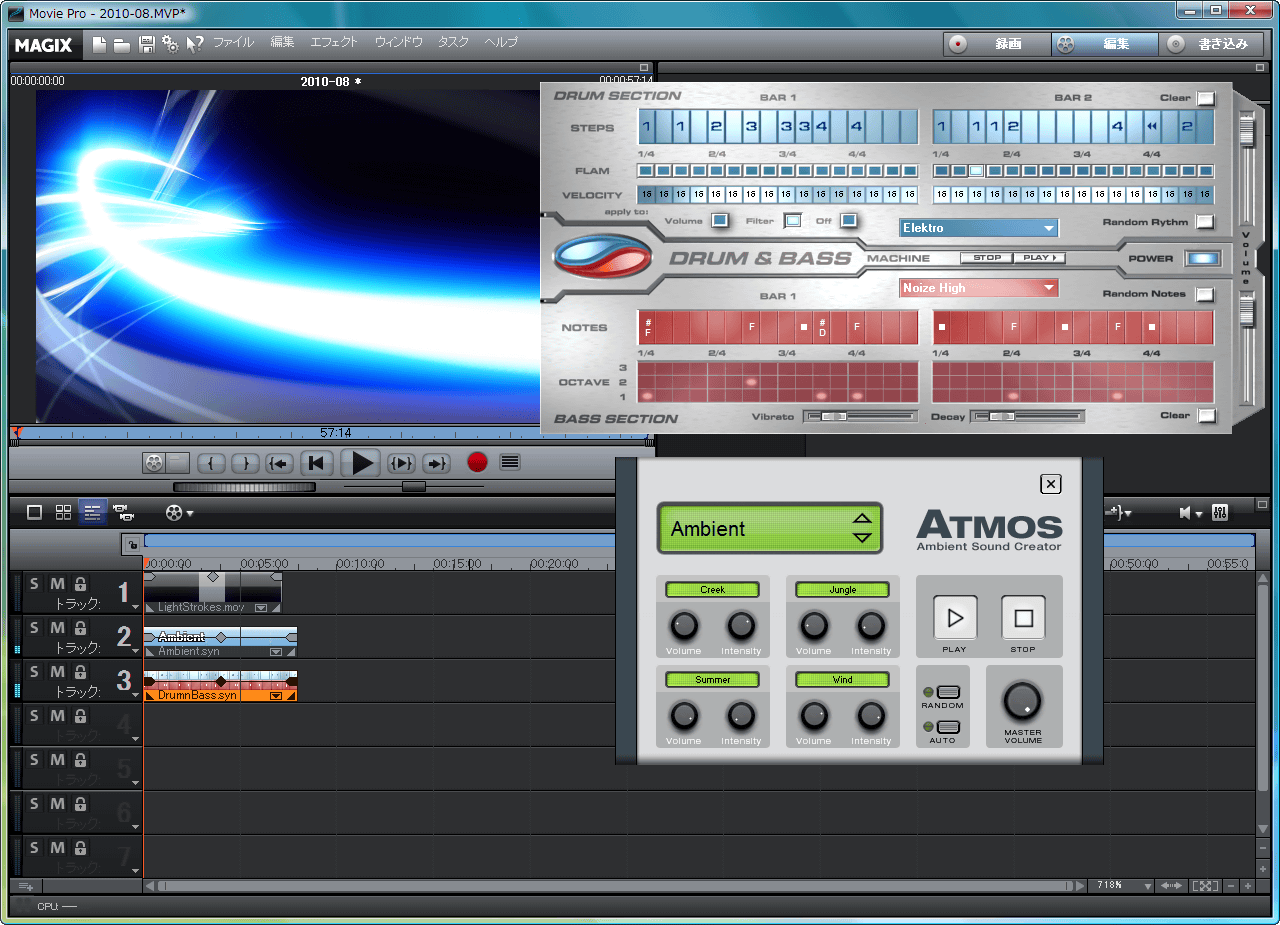Click the Atmos STOP button
Screen dimensions: 1280x925
pyautogui.click(x=1023, y=618)
